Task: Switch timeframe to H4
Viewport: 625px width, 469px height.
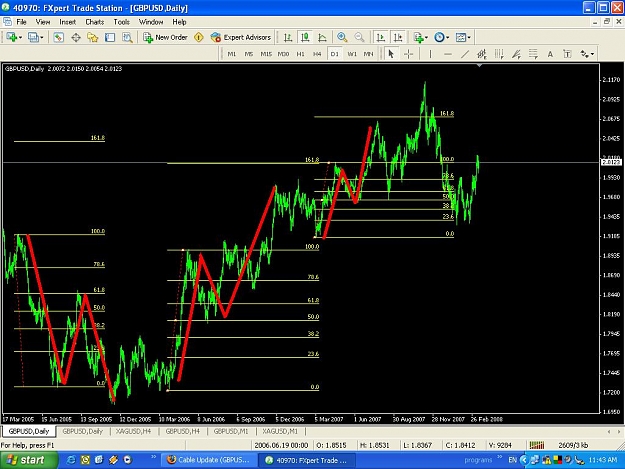Action: [317, 54]
